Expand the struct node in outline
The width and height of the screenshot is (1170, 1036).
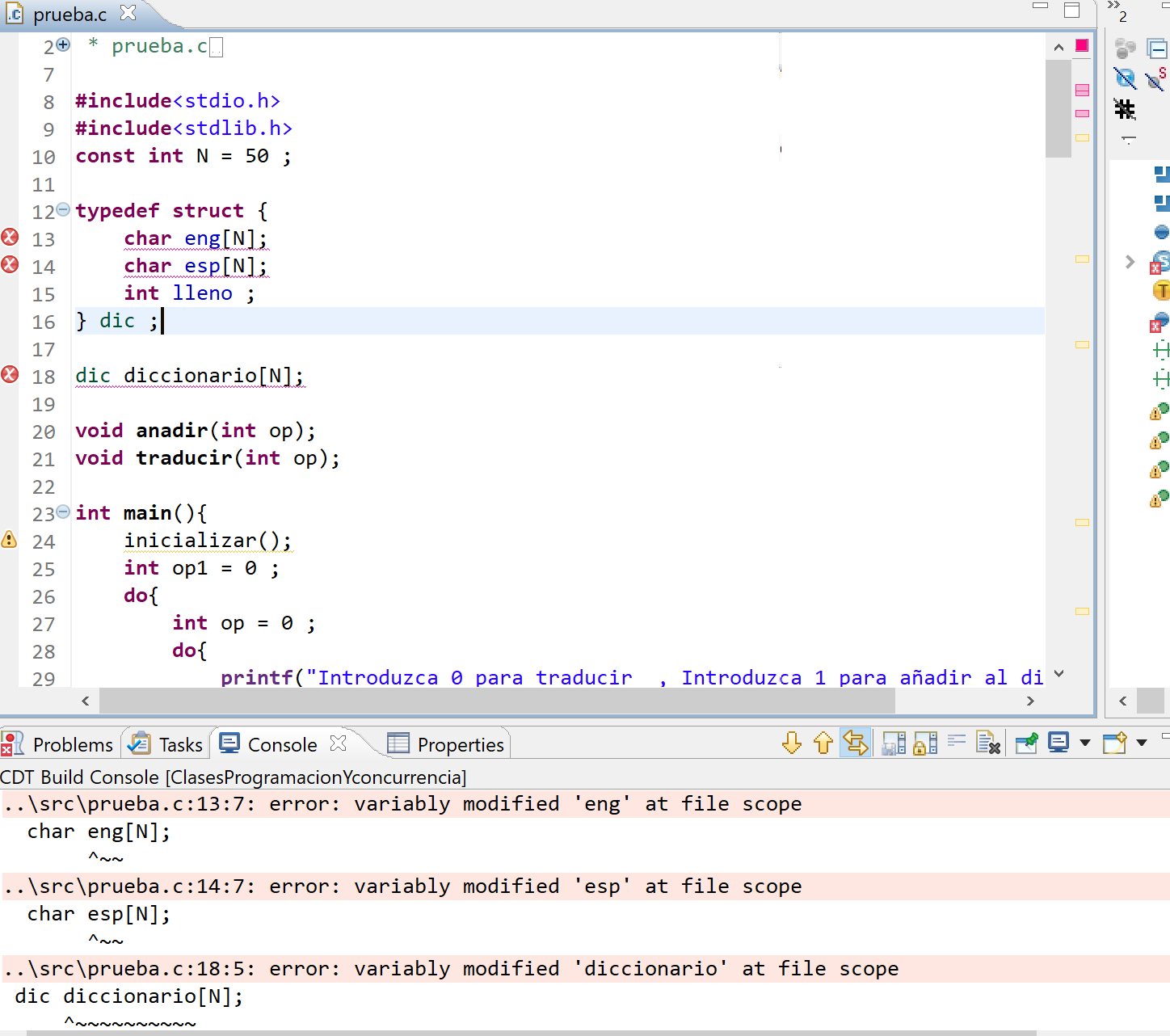(x=1130, y=262)
